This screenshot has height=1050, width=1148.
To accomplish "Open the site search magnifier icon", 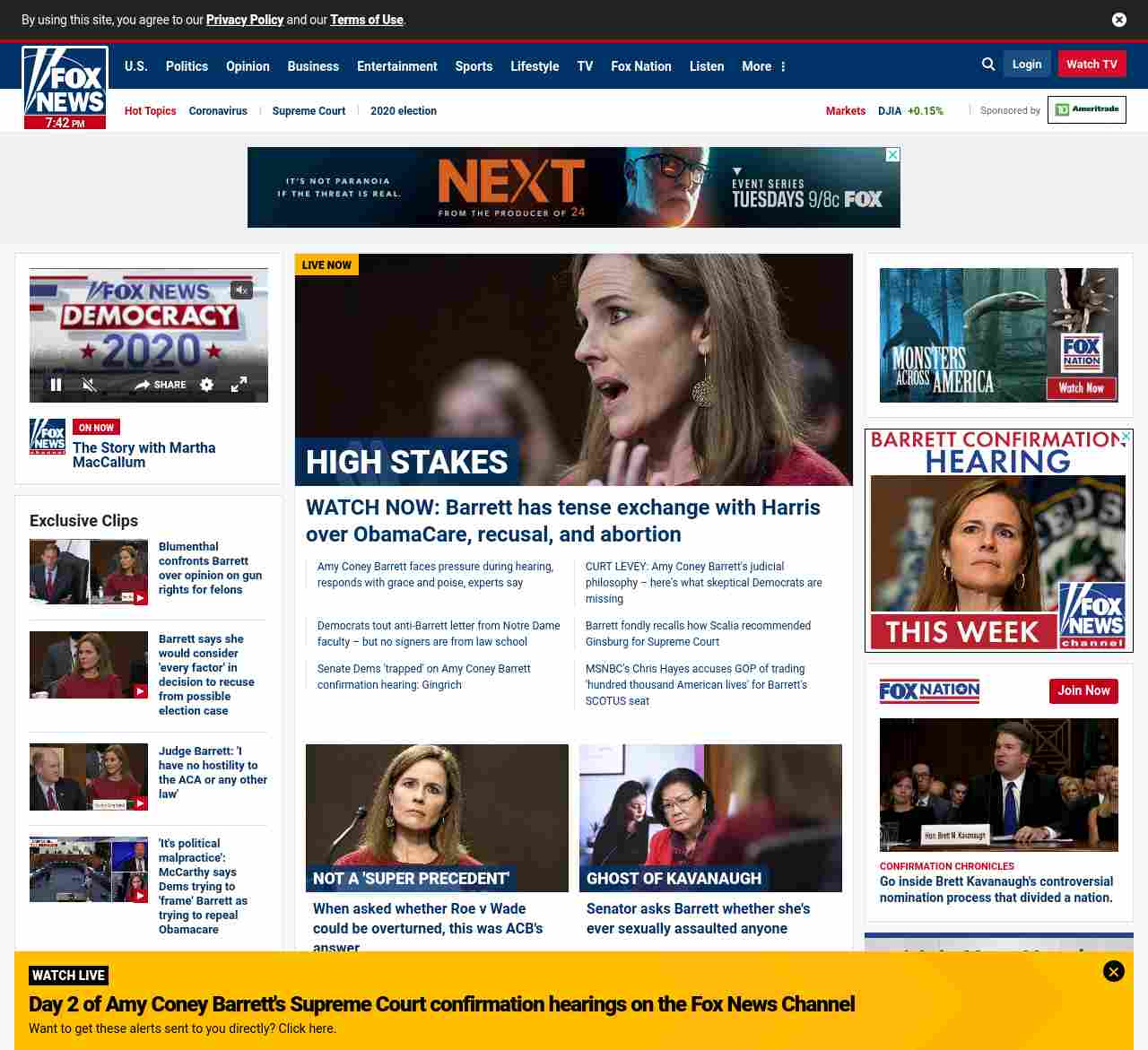I will (x=988, y=65).
